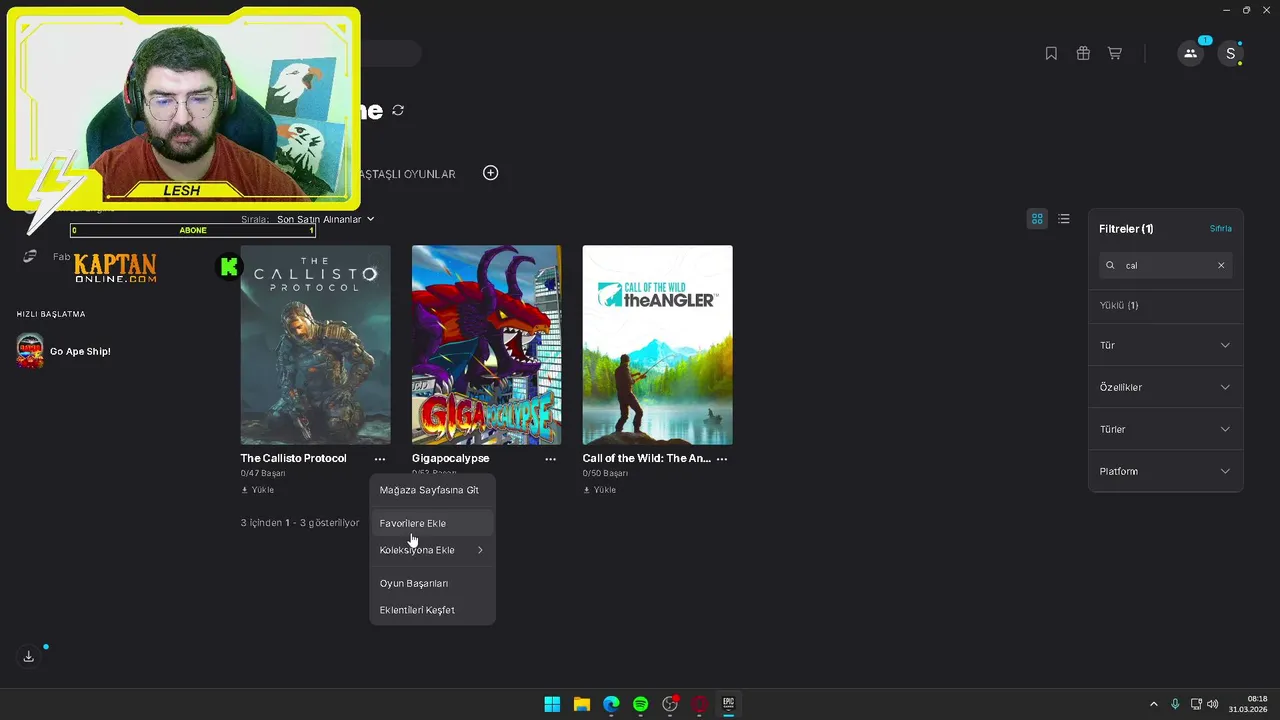
Task: Reset filters with Sıfırla link
Action: 1220,229
